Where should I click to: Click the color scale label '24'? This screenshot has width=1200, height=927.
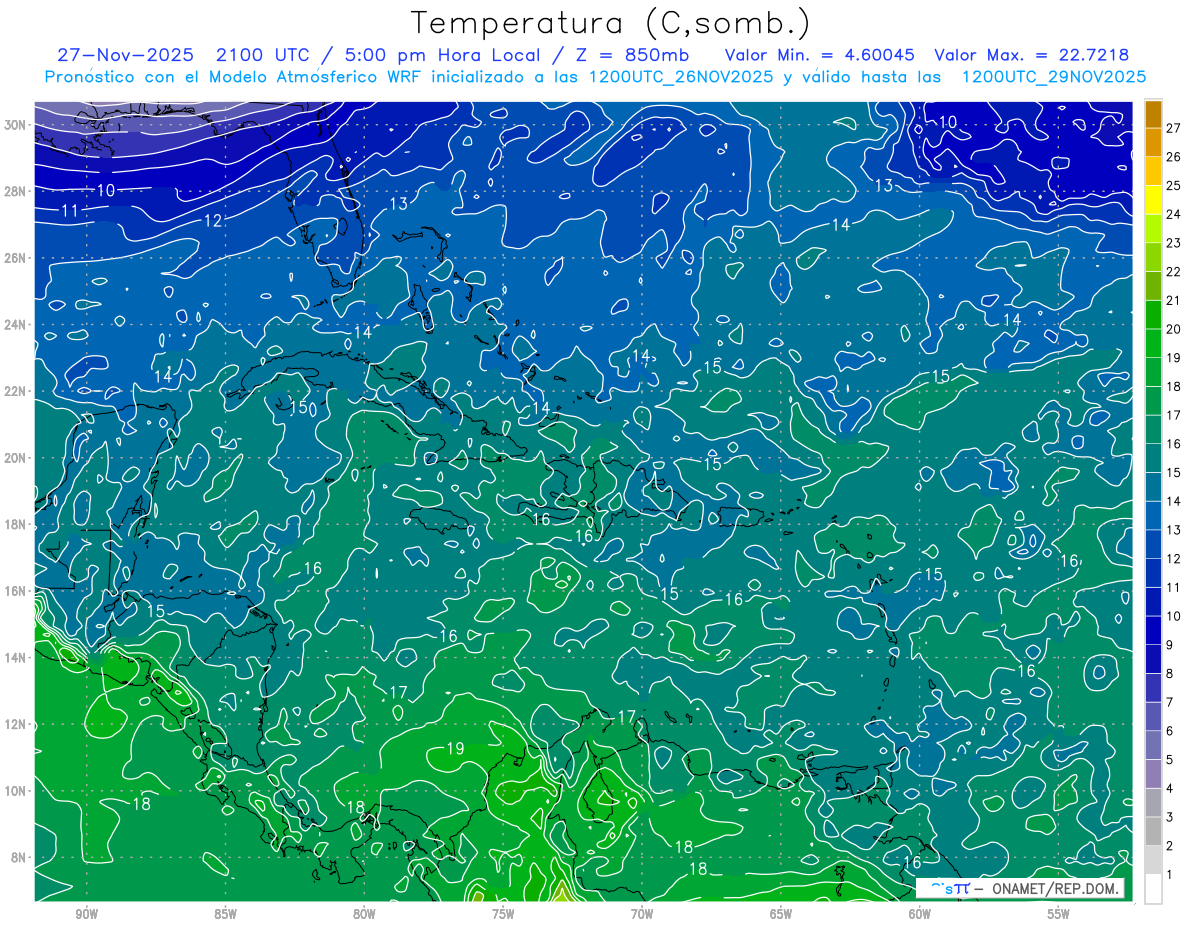[1174, 214]
